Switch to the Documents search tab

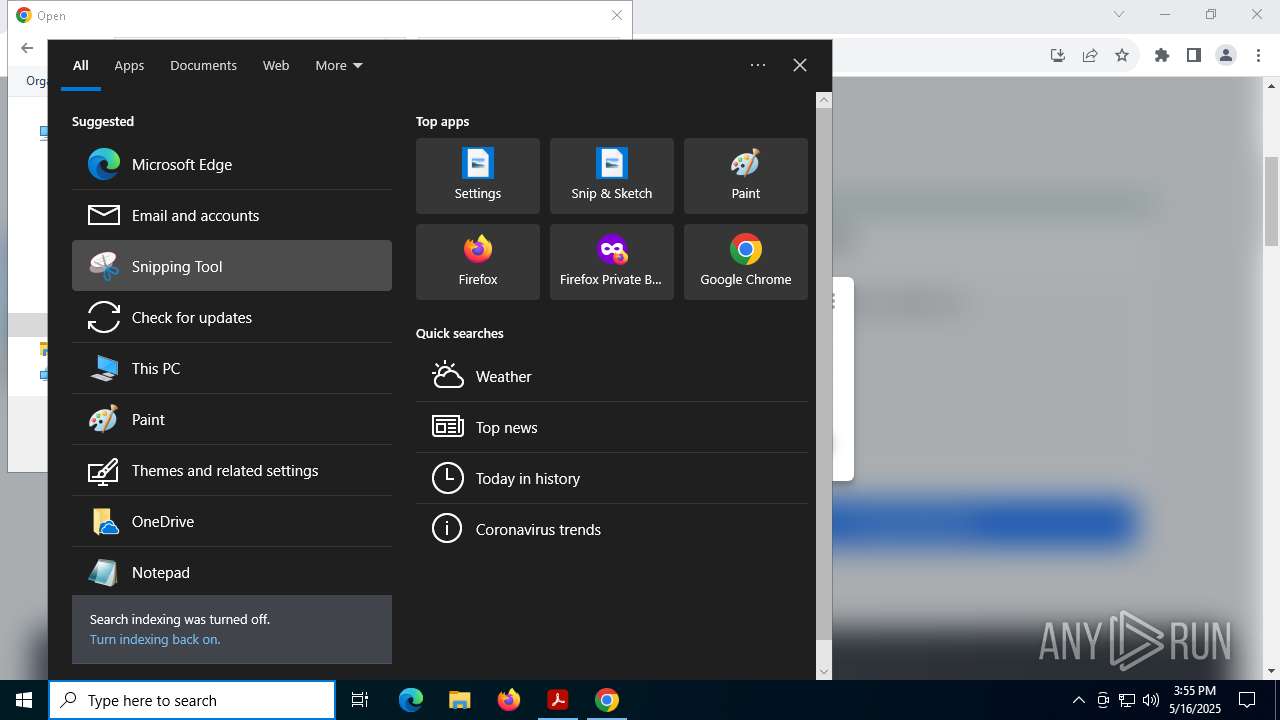(203, 65)
